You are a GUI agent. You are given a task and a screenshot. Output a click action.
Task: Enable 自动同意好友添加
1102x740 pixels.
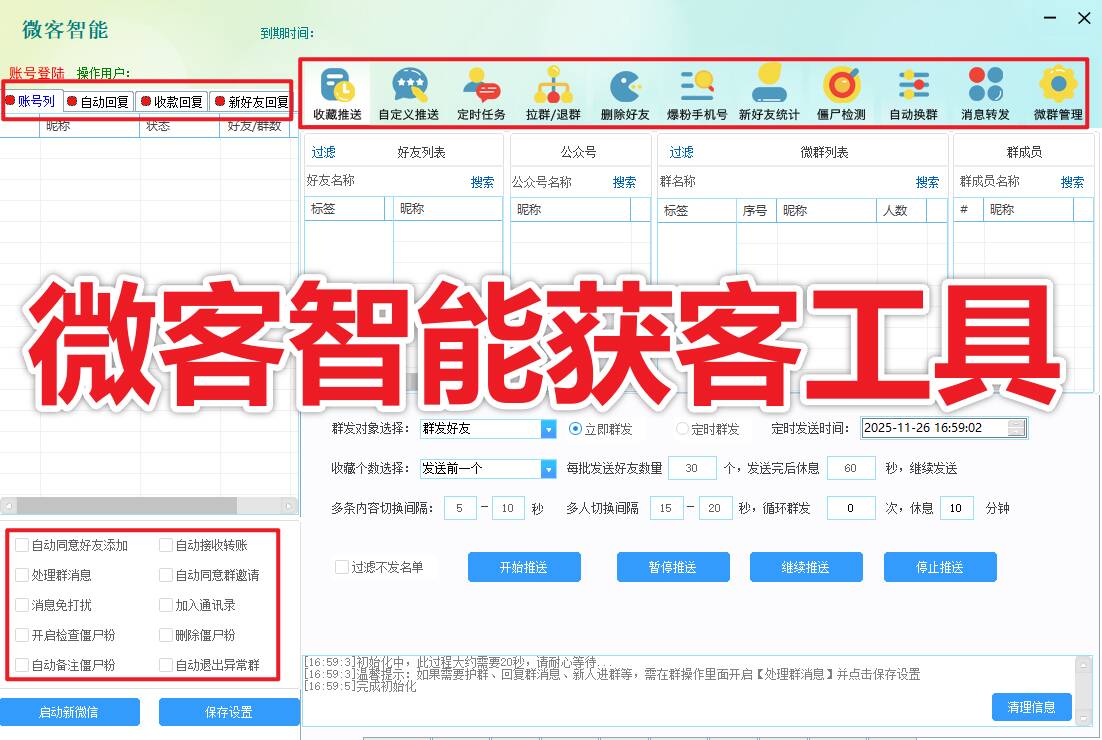(x=22, y=545)
